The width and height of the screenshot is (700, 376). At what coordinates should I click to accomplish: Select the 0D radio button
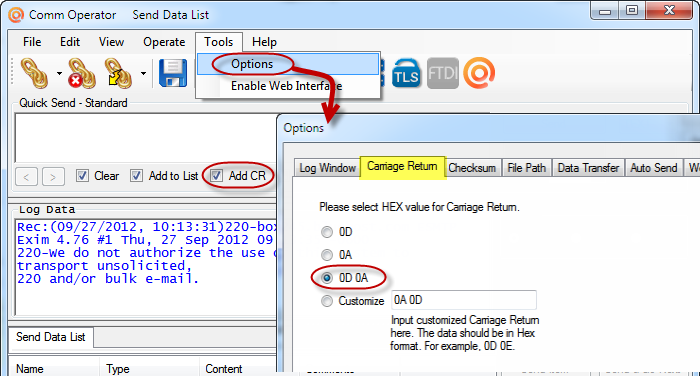327,232
